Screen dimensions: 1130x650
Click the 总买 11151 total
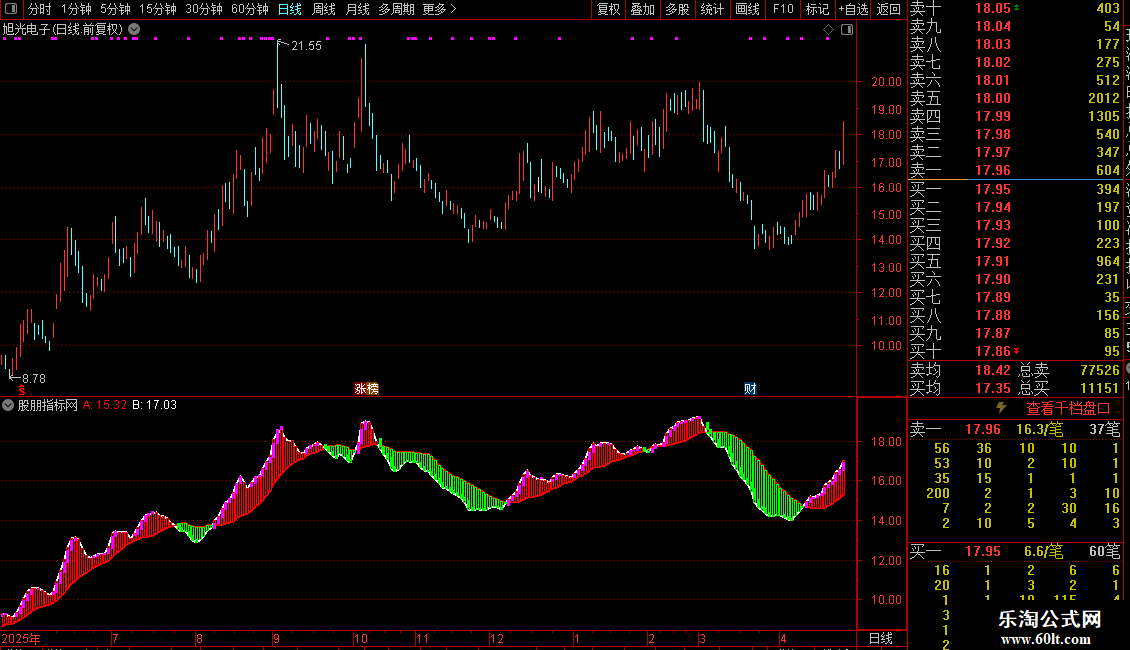[1100, 388]
